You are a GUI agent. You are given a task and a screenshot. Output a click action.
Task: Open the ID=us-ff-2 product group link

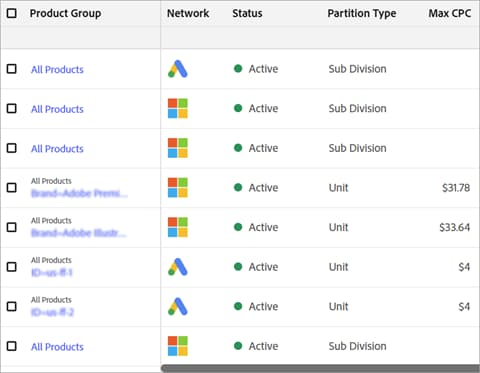(x=52, y=312)
